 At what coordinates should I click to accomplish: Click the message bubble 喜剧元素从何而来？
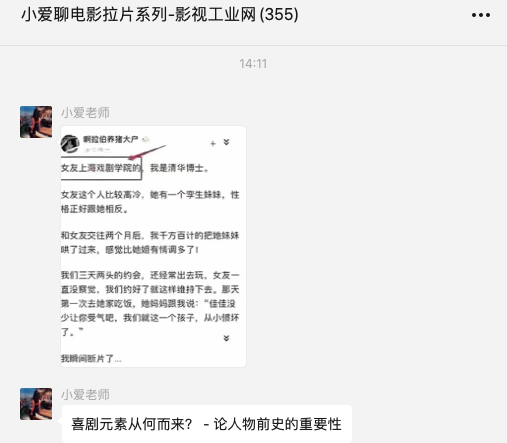207,424
